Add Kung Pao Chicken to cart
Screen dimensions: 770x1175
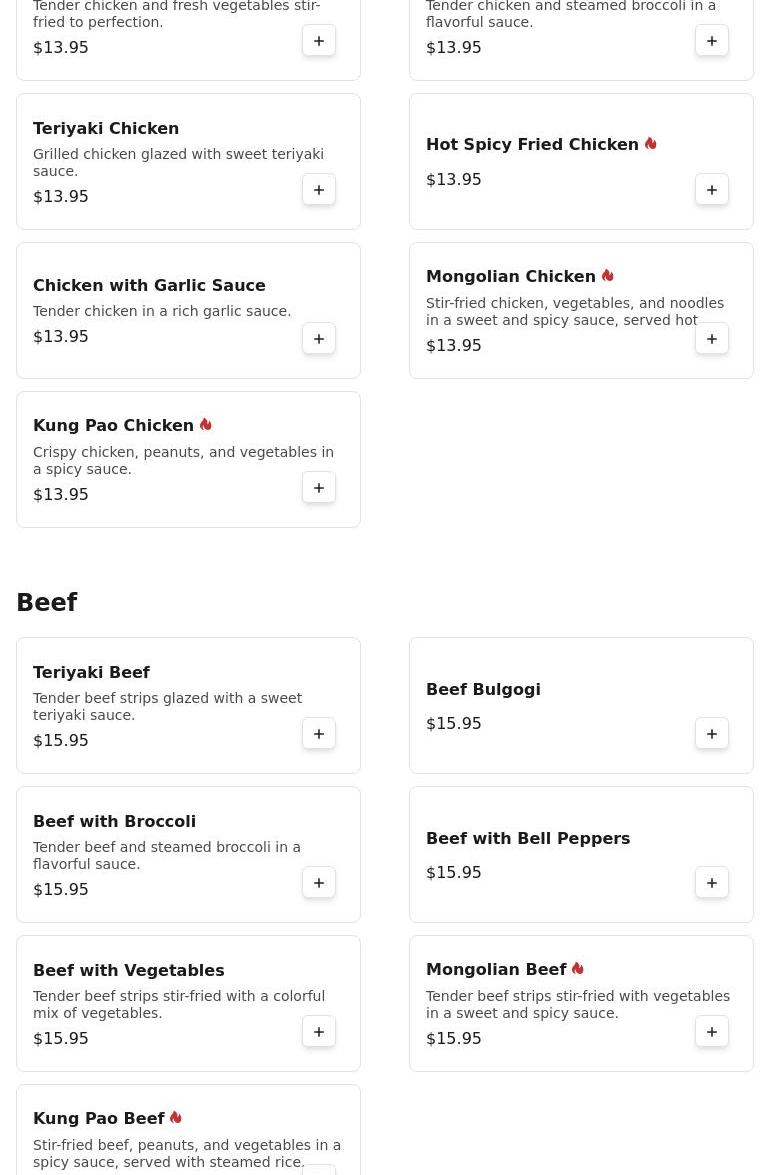point(318,488)
